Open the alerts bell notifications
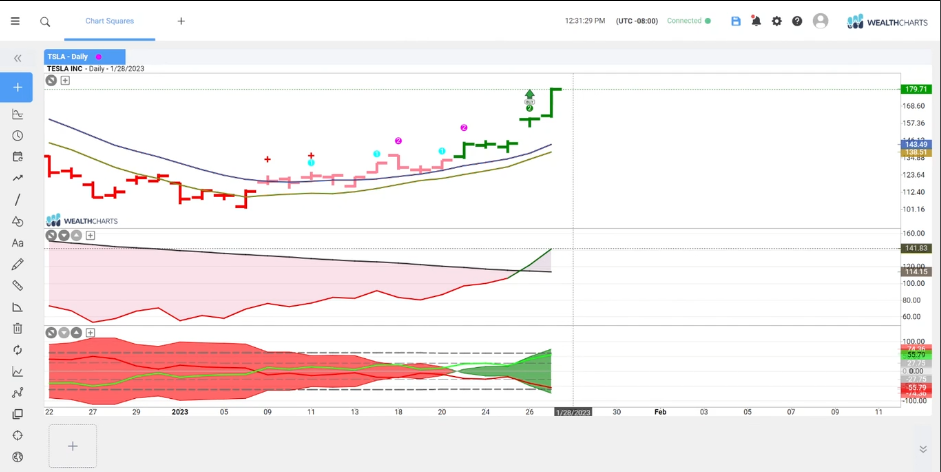Image resolution: width=941 pixels, height=472 pixels. point(756,21)
